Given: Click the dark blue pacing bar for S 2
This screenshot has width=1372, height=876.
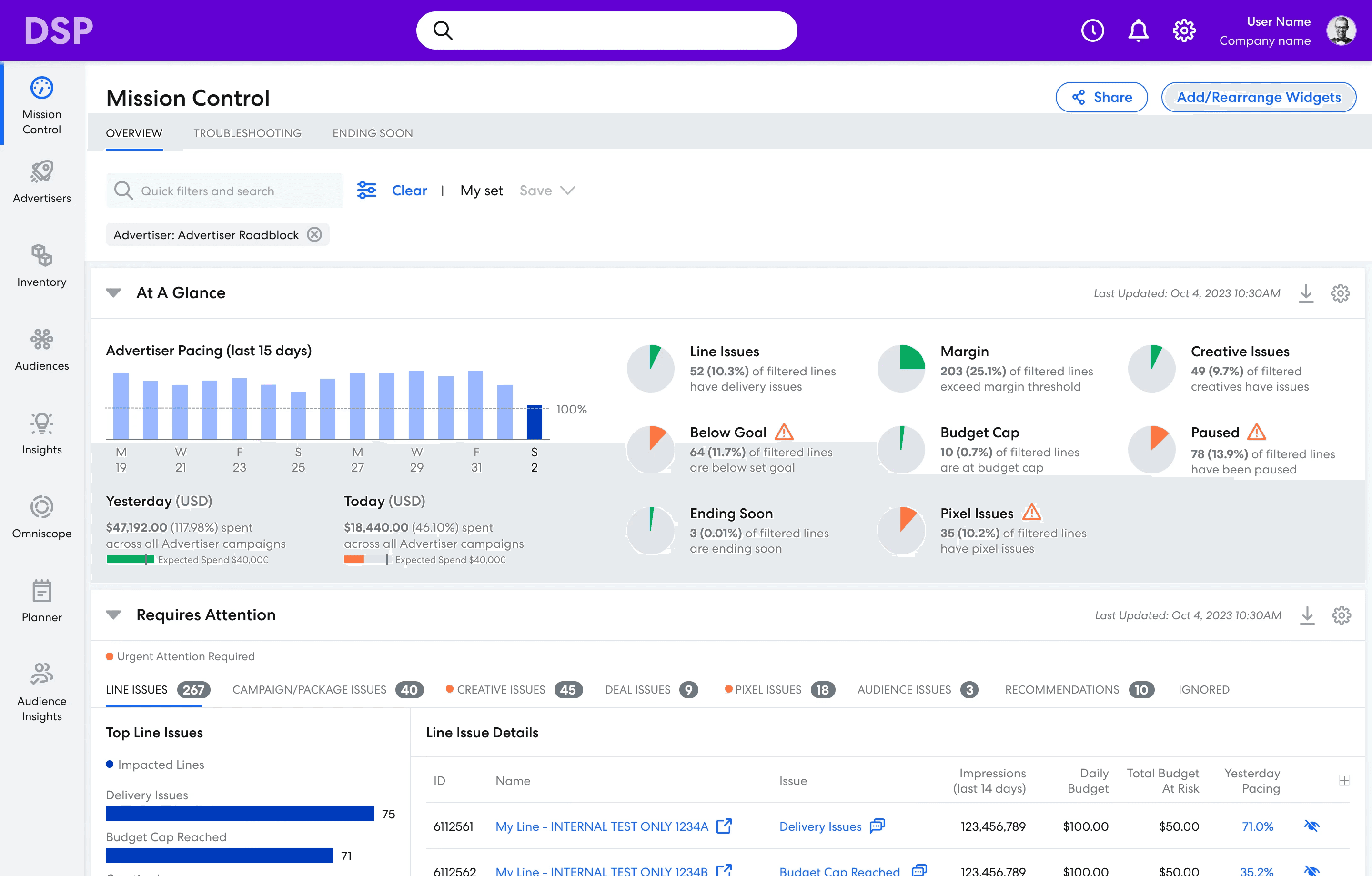Looking at the screenshot, I should [x=534, y=422].
